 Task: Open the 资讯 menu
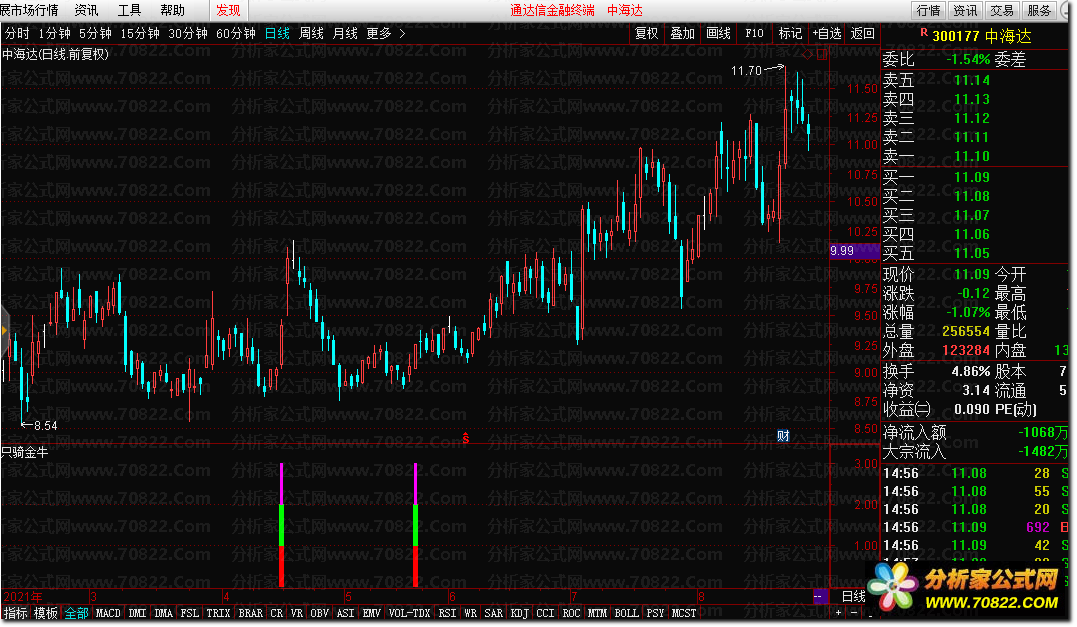(x=87, y=10)
